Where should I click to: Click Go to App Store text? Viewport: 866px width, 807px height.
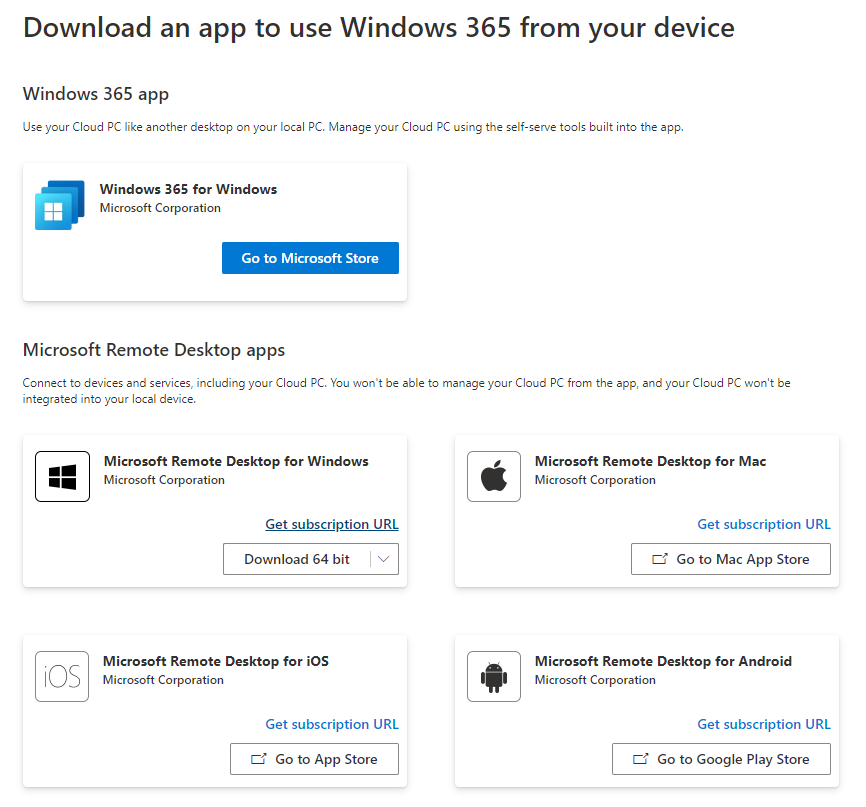(326, 759)
